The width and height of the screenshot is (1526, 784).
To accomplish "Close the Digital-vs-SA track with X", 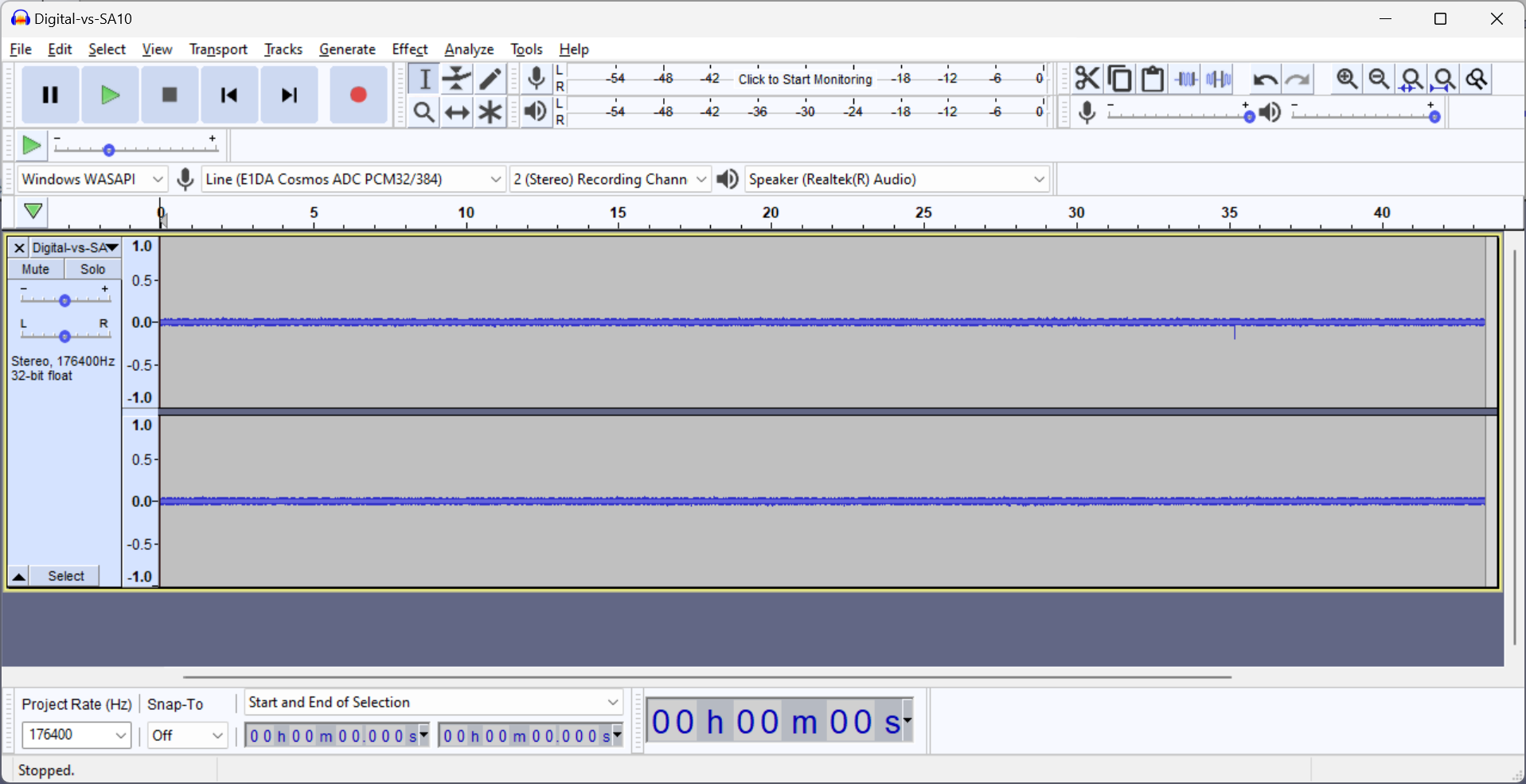I will pos(19,248).
